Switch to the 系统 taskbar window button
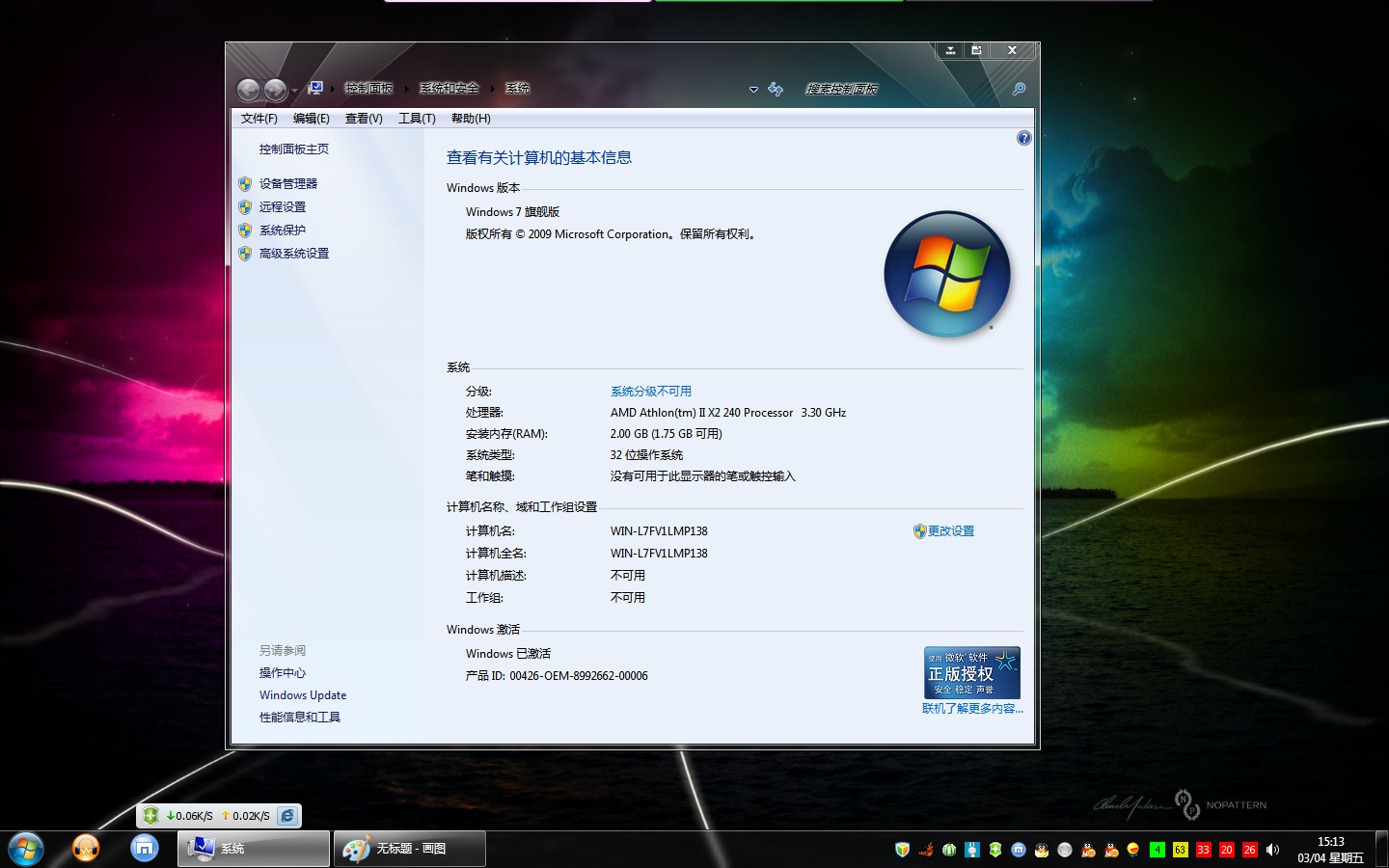Viewport: 1389px width, 868px height. [254, 849]
